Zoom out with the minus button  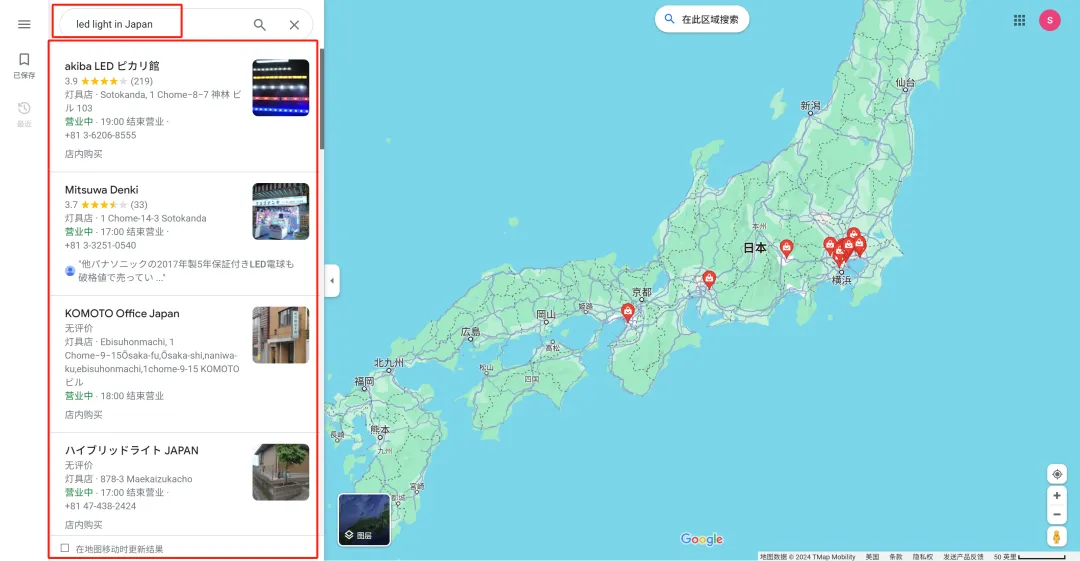click(1057, 514)
